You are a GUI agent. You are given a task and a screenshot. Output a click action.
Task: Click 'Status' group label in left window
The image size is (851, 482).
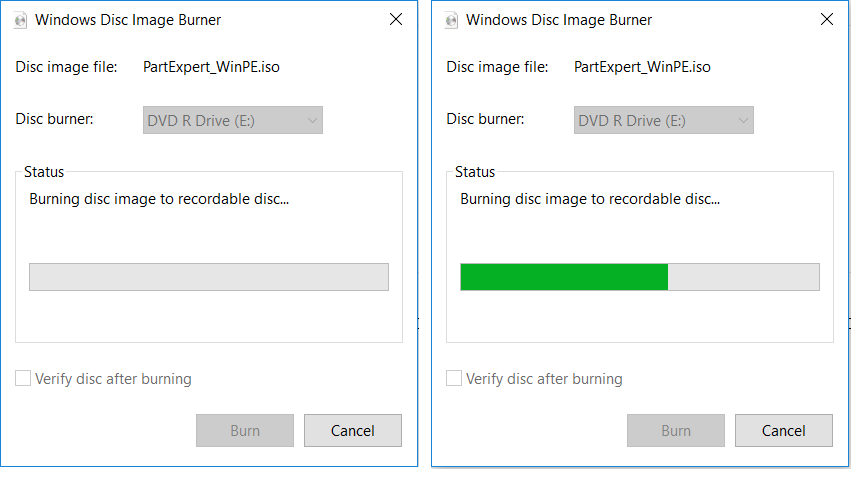(44, 172)
